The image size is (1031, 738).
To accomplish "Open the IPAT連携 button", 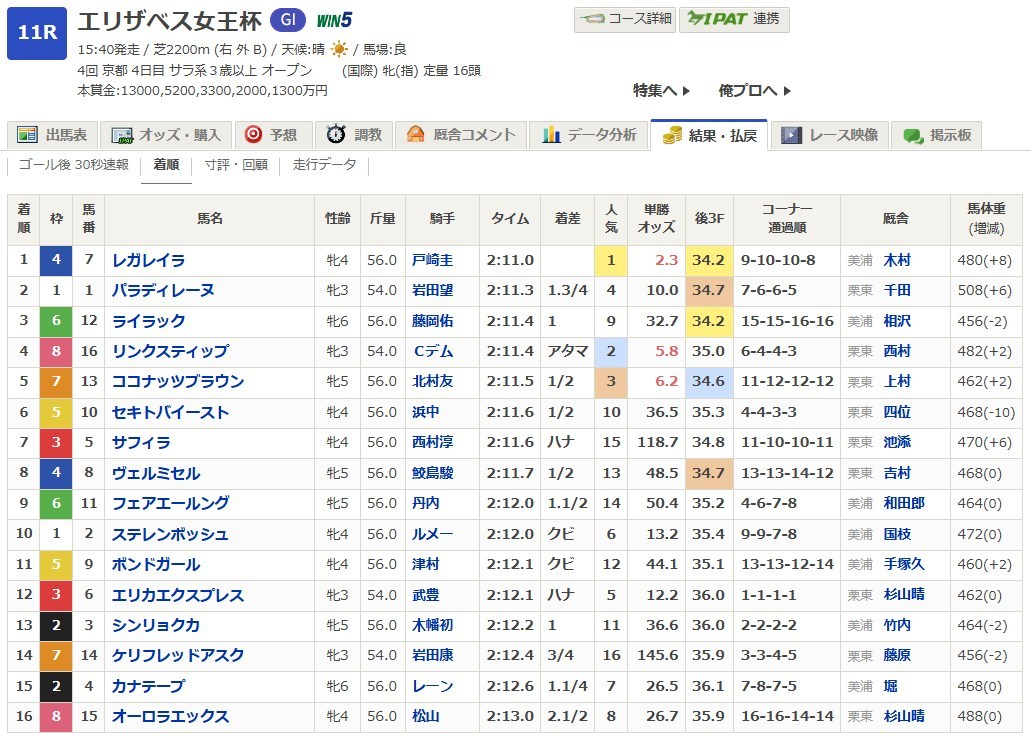I will pos(734,19).
